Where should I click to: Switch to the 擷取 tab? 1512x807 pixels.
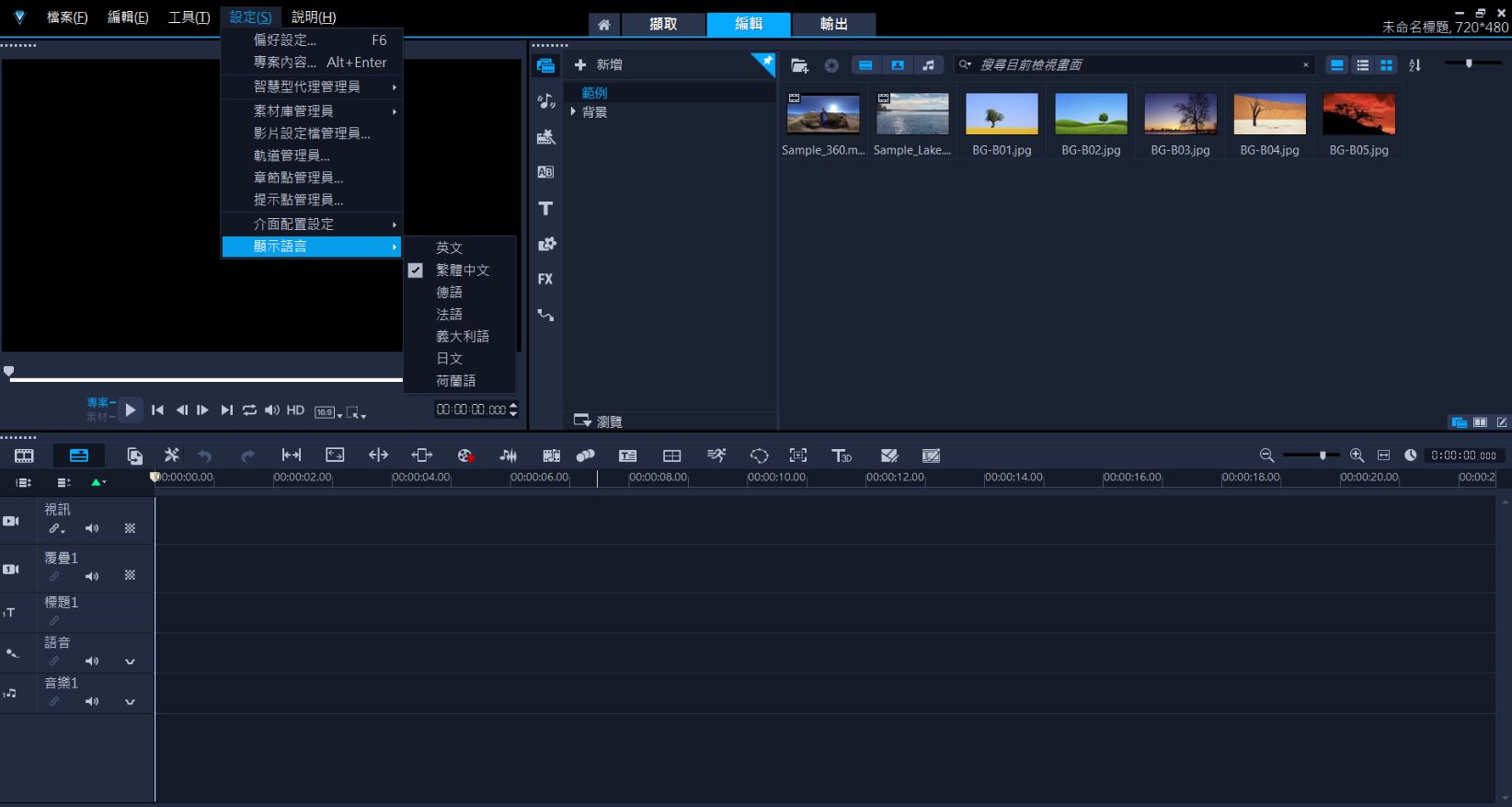tap(663, 25)
